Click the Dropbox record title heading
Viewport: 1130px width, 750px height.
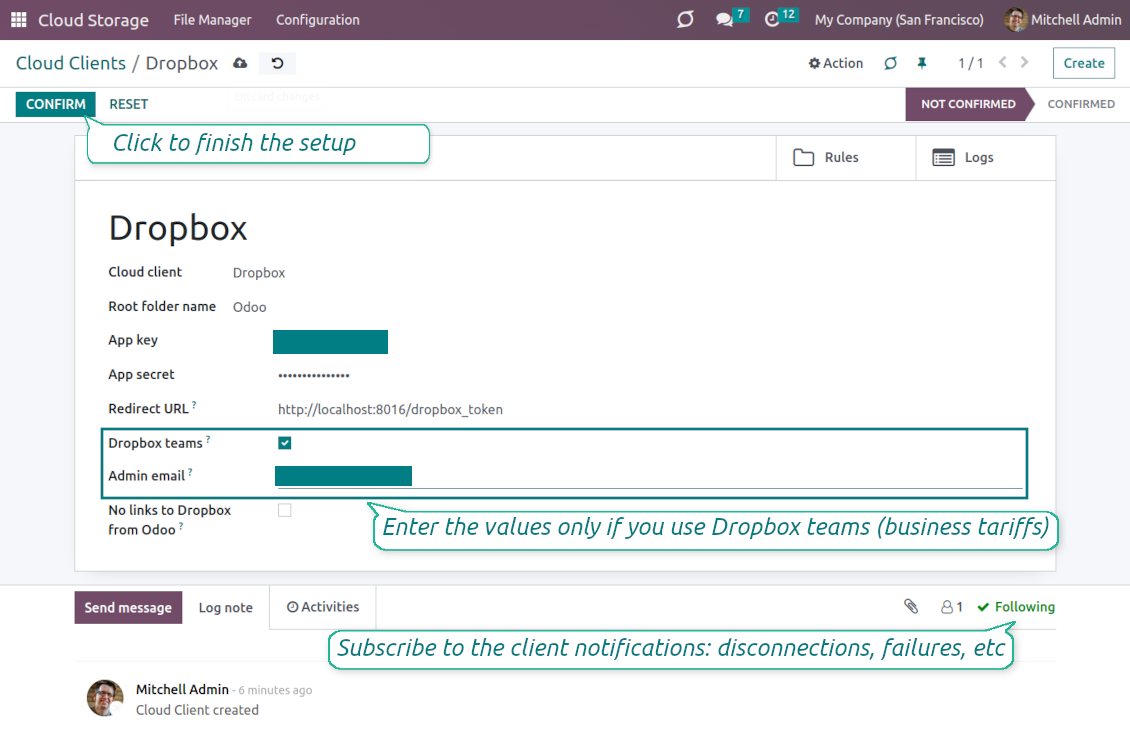click(x=178, y=228)
